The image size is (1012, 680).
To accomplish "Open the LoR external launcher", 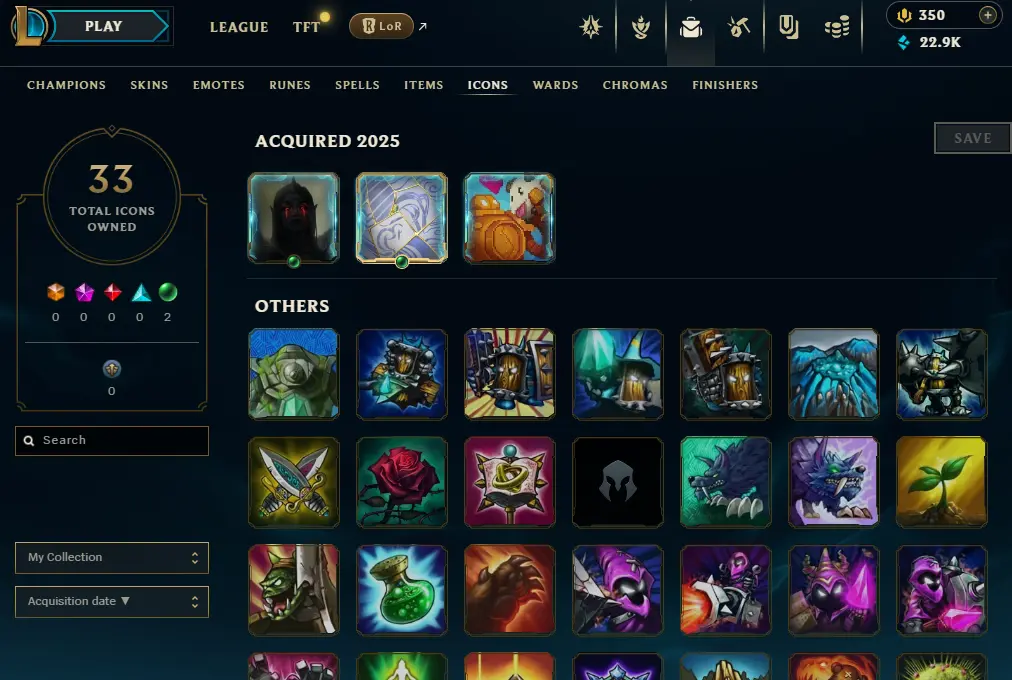I will click(x=381, y=26).
